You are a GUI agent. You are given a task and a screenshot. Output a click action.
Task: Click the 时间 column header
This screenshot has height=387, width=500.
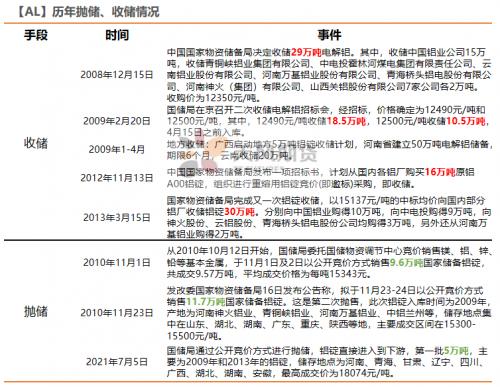point(117,35)
